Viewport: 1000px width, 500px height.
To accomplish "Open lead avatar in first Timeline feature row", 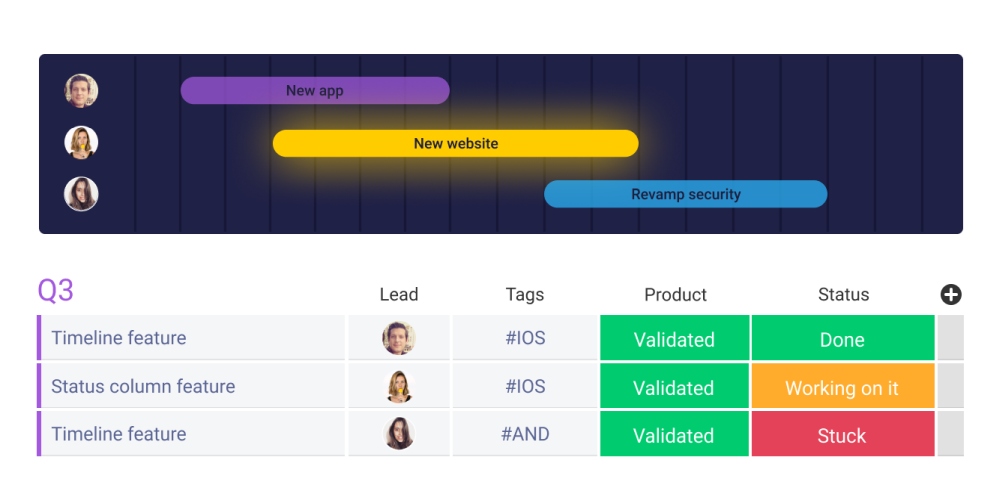I will pyautogui.click(x=398, y=338).
